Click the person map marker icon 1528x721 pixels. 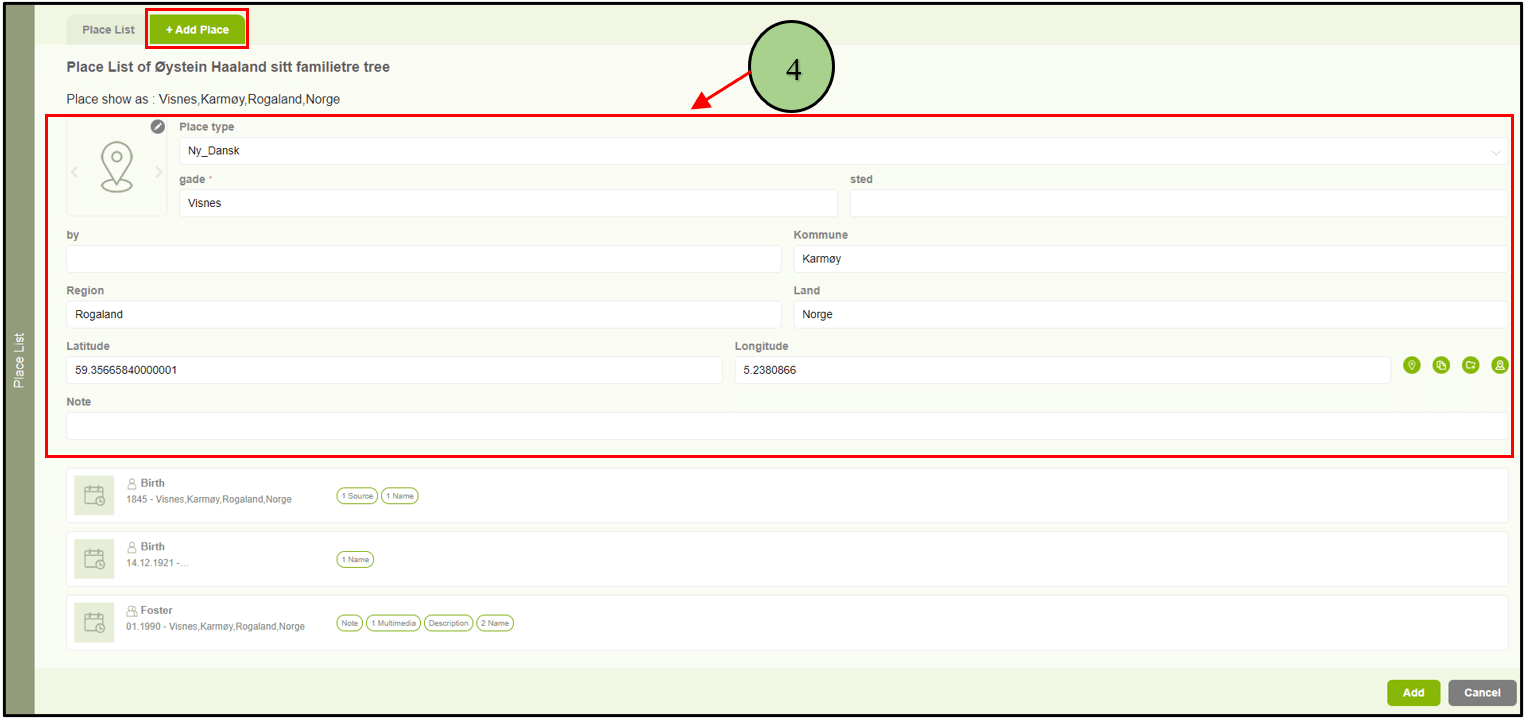pos(1500,366)
